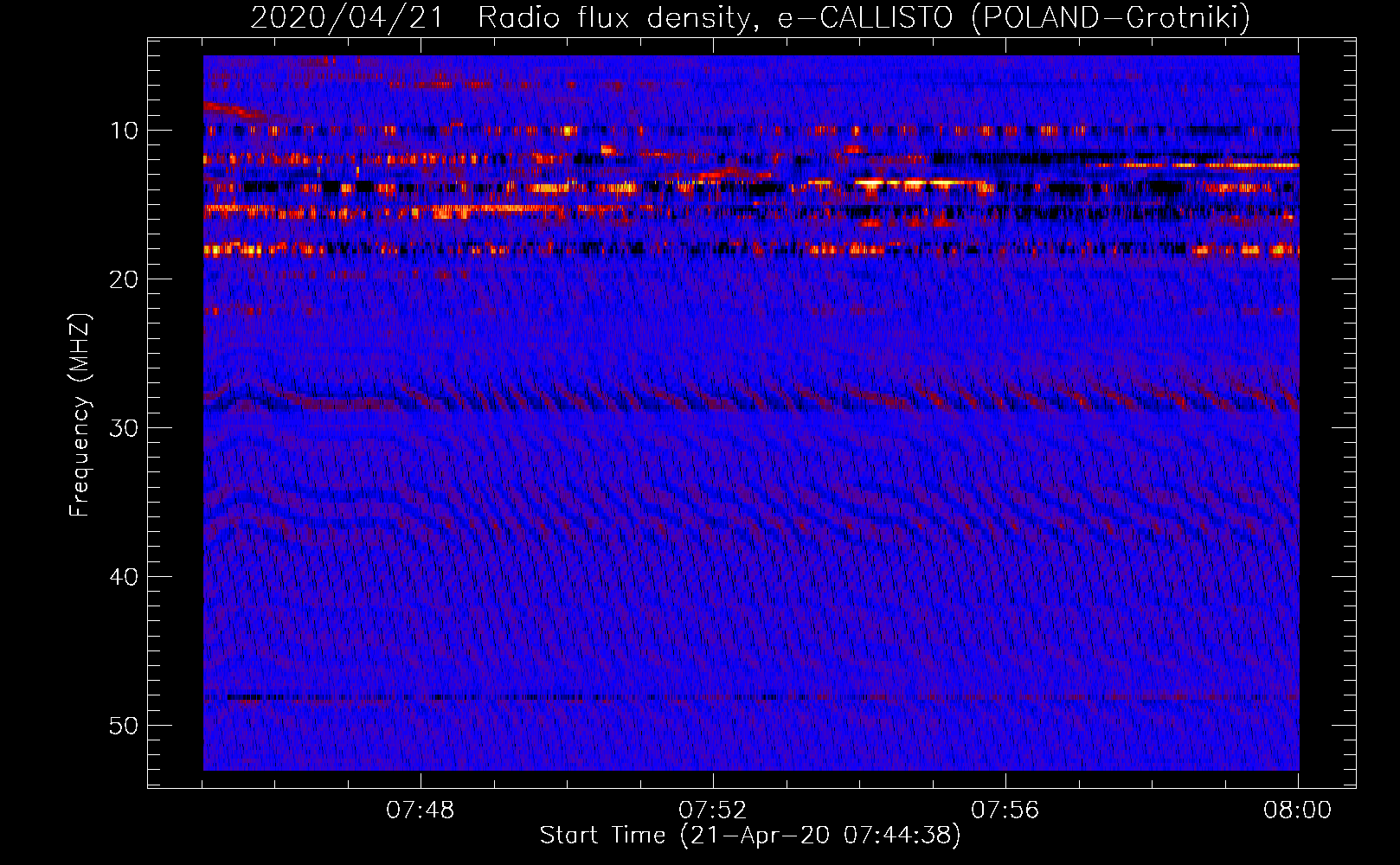The height and width of the screenshot is (865, 1400).
Task: Click the 07:56 time tick label
Action: click(1005, 811)
